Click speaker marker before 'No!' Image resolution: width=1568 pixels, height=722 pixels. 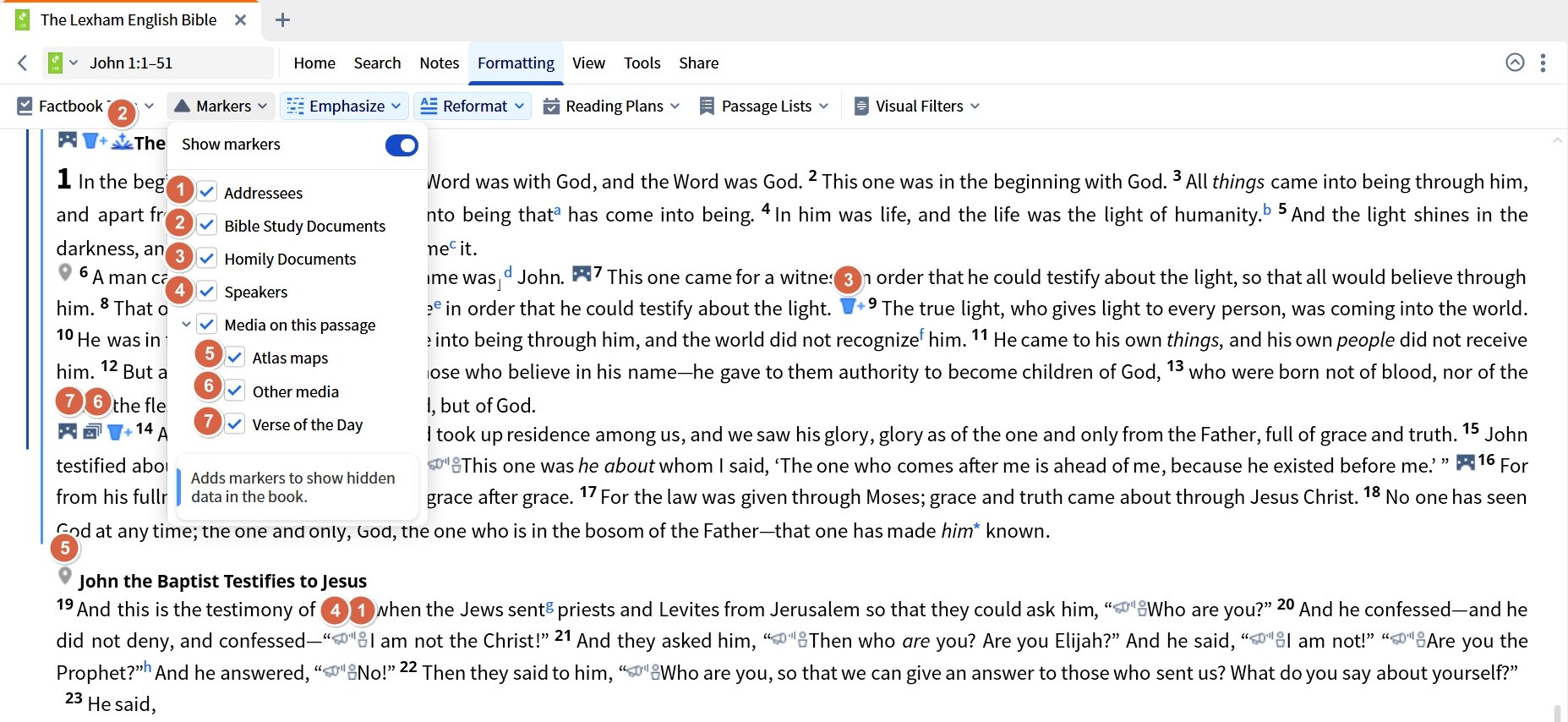[x=340, y=672]
